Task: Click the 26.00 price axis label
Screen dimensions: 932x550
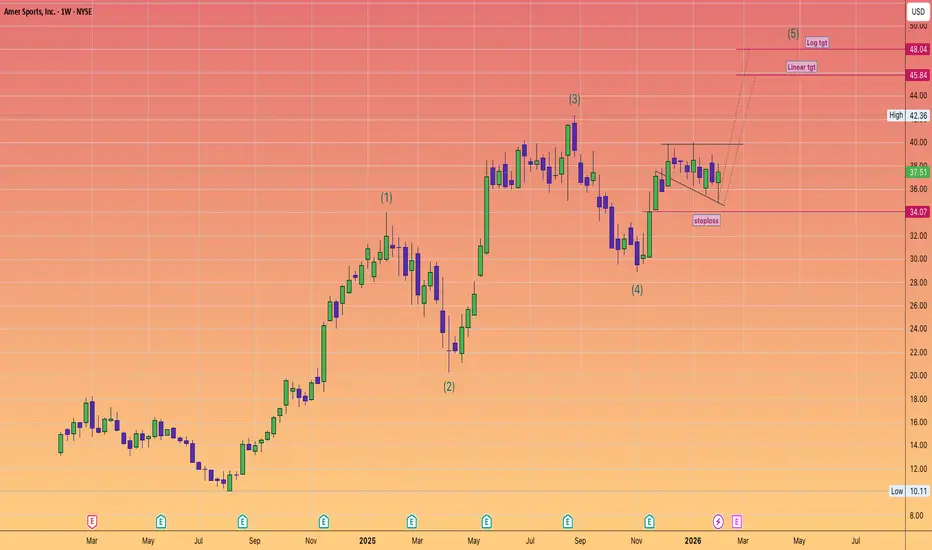Action: (x=918, y=306)
